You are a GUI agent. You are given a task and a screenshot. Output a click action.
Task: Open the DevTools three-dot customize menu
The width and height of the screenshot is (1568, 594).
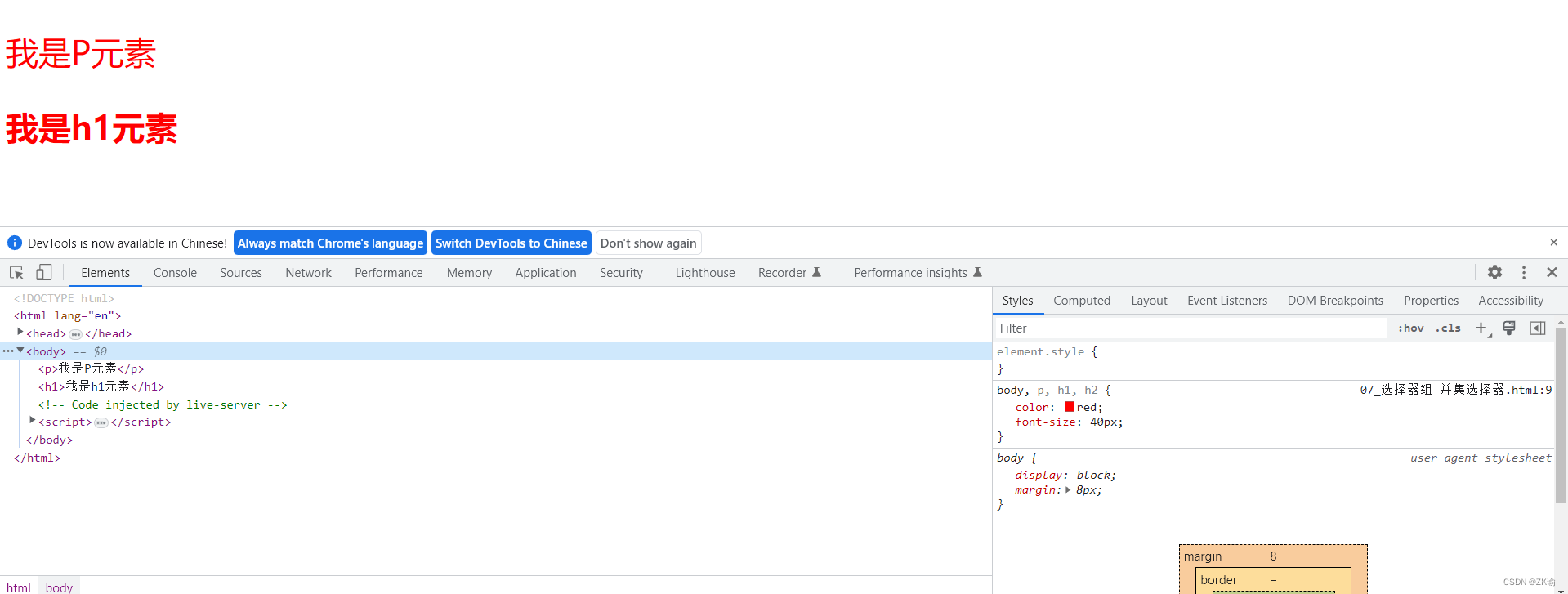click(1524, 273)
